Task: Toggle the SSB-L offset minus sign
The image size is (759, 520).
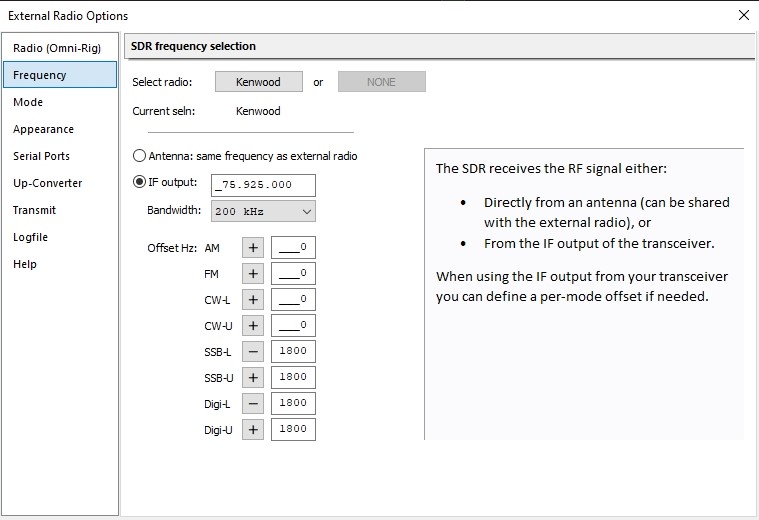Action: tap(253, 352)
